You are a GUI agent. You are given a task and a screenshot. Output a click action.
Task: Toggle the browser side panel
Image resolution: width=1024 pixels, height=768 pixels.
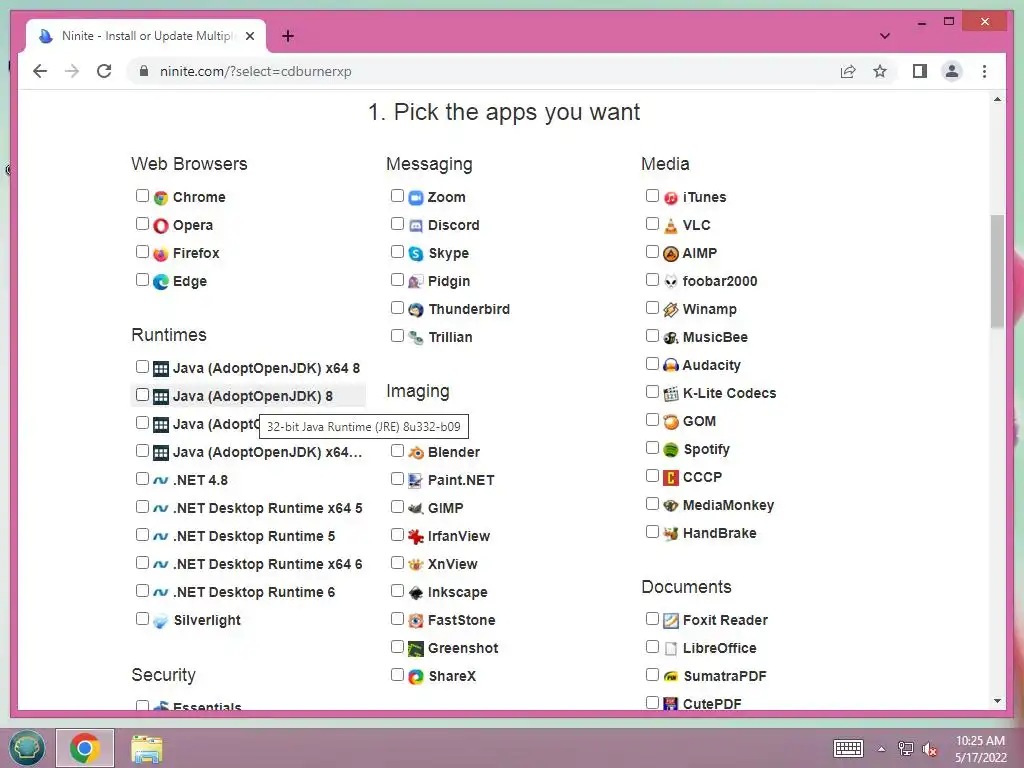[x=920, y=71]
